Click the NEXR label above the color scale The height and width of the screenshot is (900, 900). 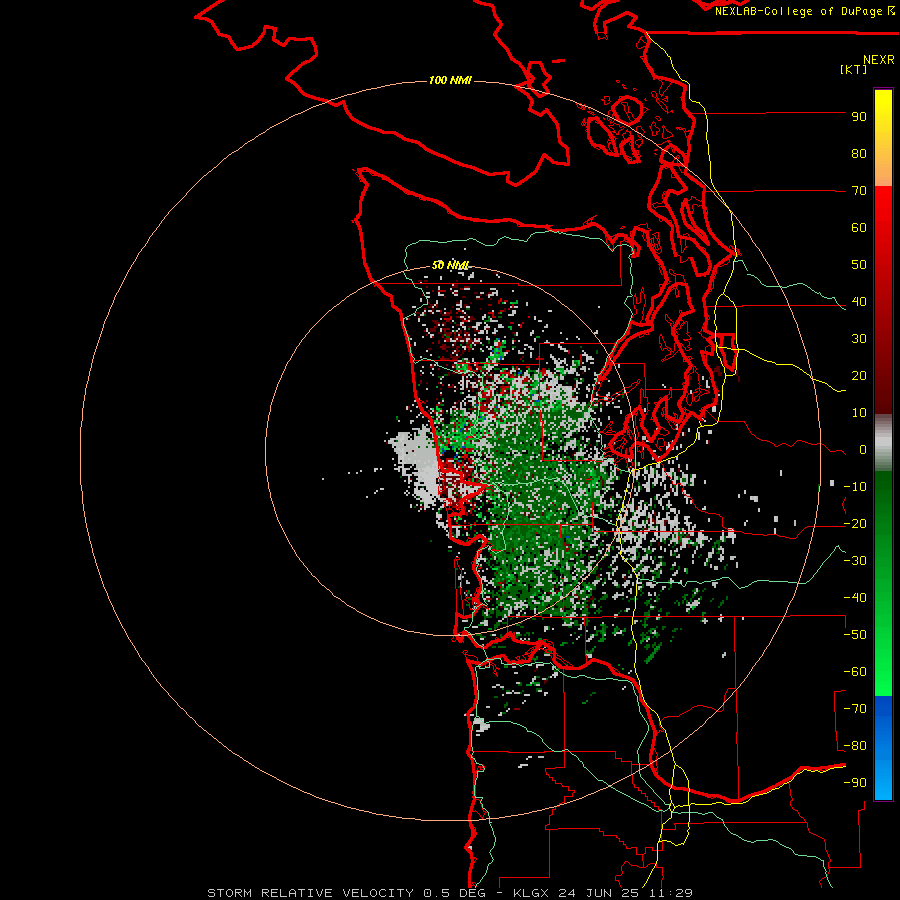(879, 60)
